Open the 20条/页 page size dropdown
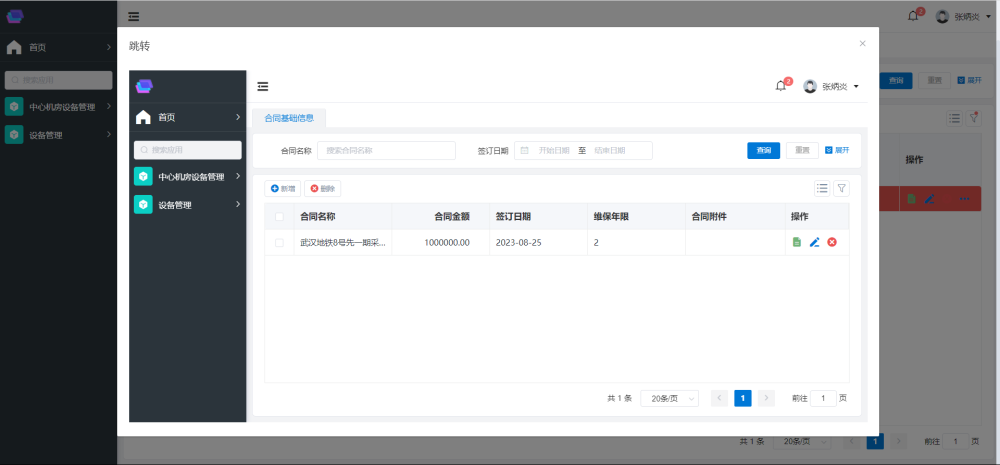 pos(669,398)
